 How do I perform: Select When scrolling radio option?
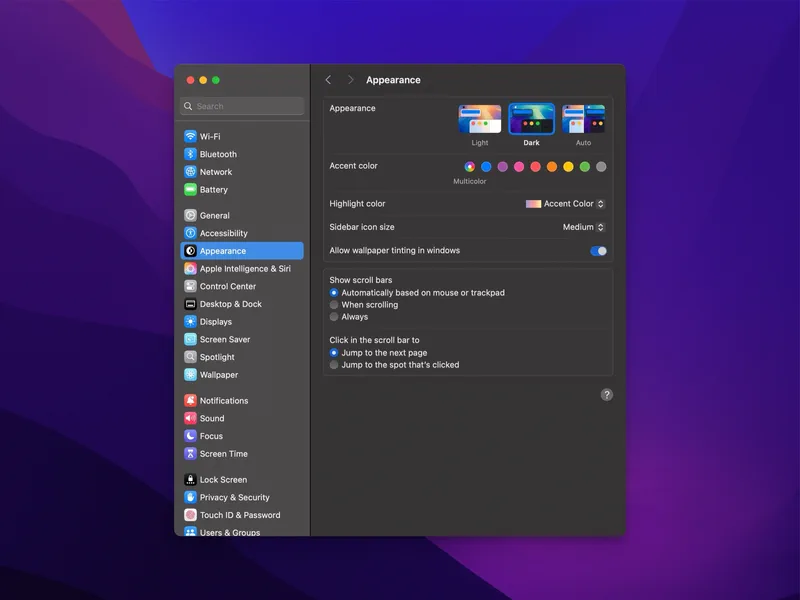[334, 305]
